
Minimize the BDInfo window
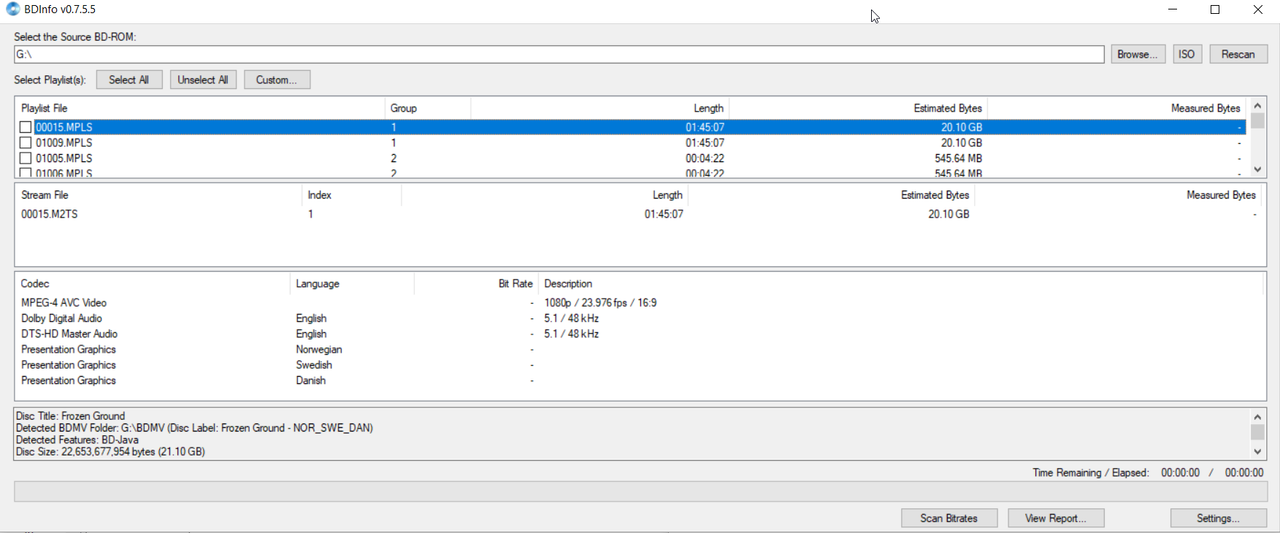(x=1172, y=10)
